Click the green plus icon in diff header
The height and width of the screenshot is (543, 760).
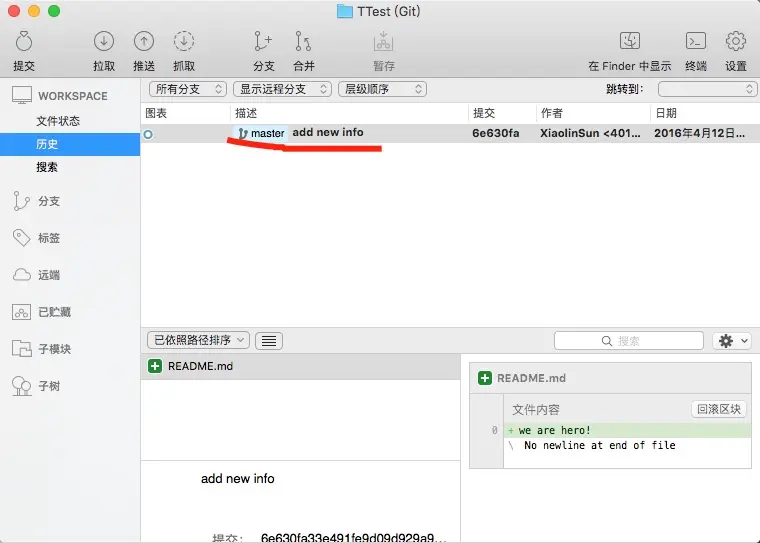[485, 378]
